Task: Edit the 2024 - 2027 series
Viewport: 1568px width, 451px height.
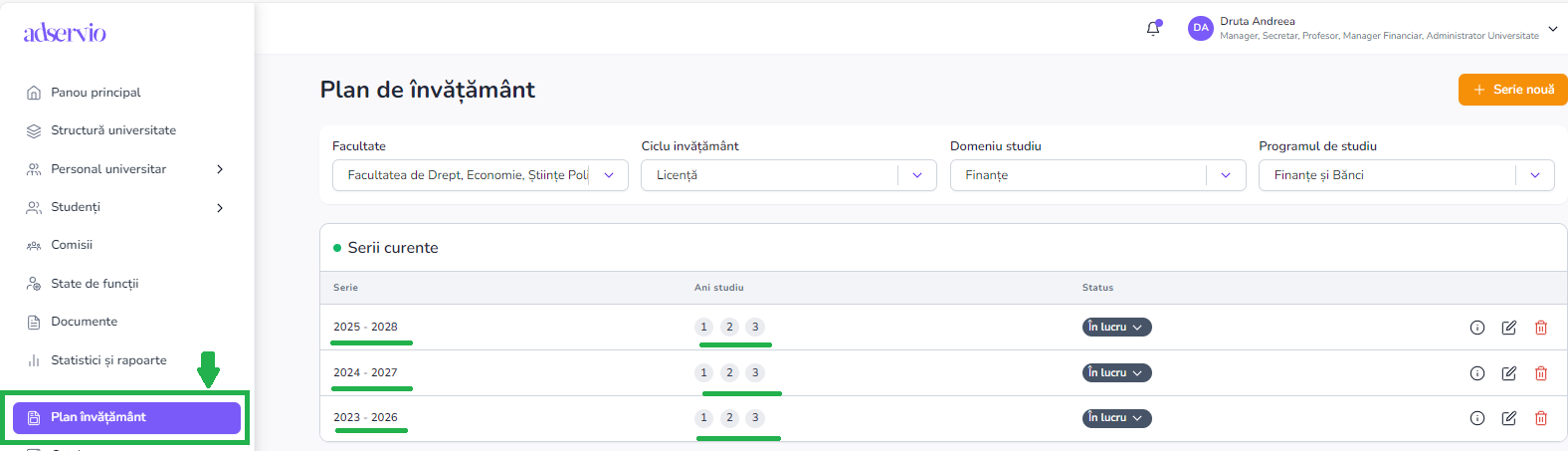Action: 1509,373
